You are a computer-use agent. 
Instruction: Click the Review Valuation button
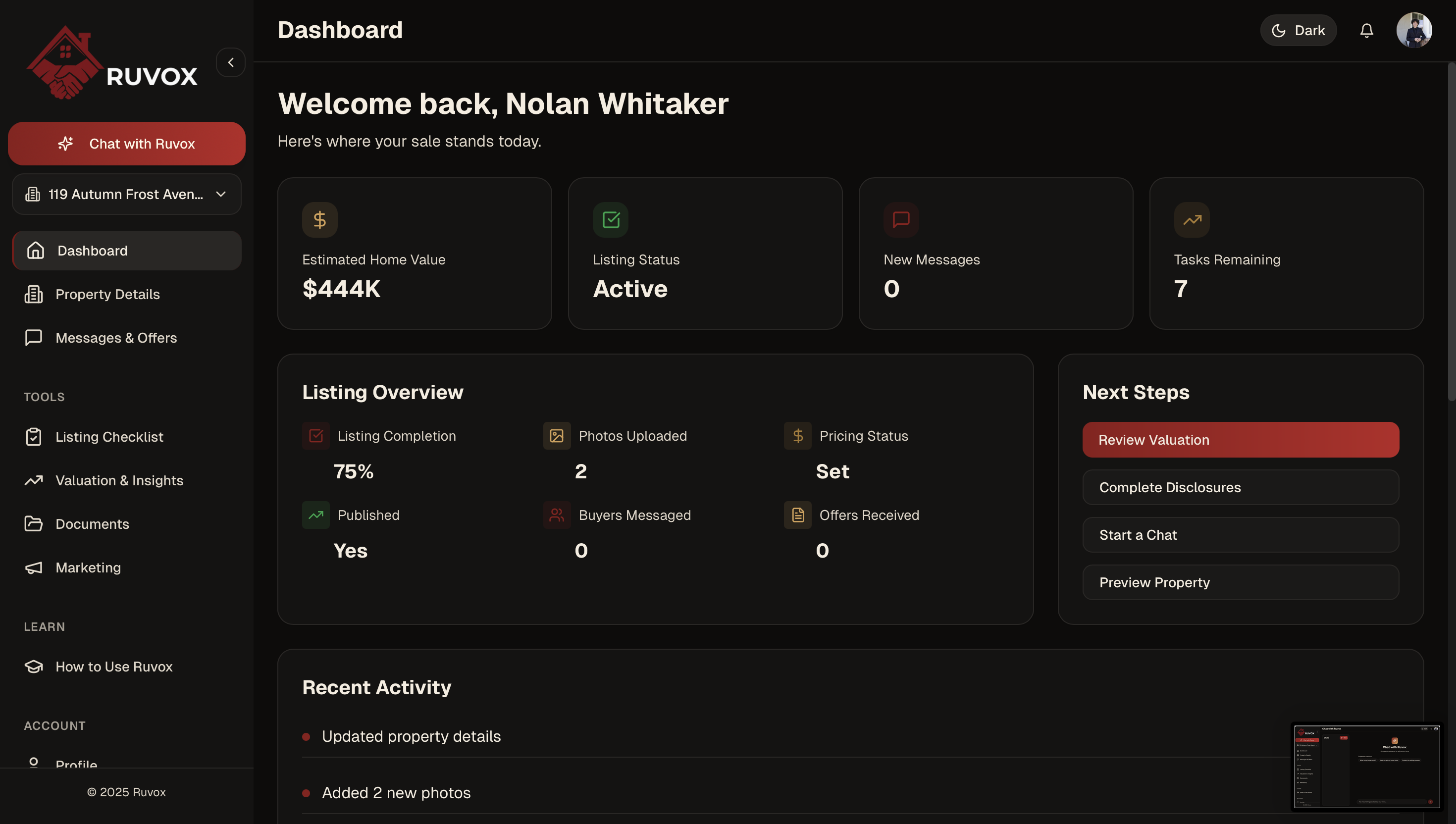(x=1241, y=440)
